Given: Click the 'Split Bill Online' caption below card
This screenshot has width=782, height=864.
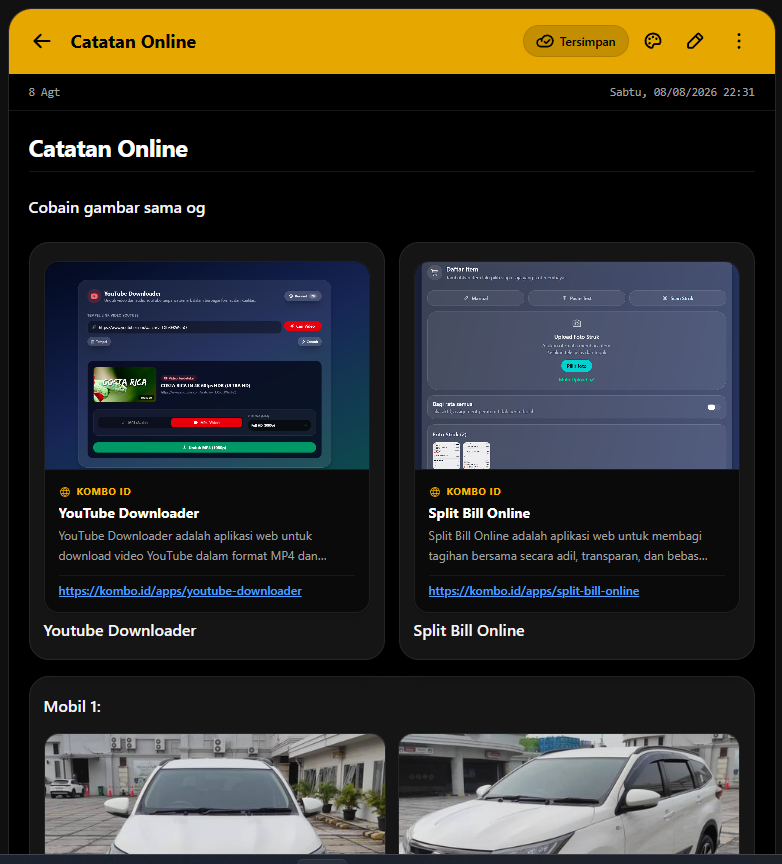Looking at the screenshot, I should coord(468,630).
